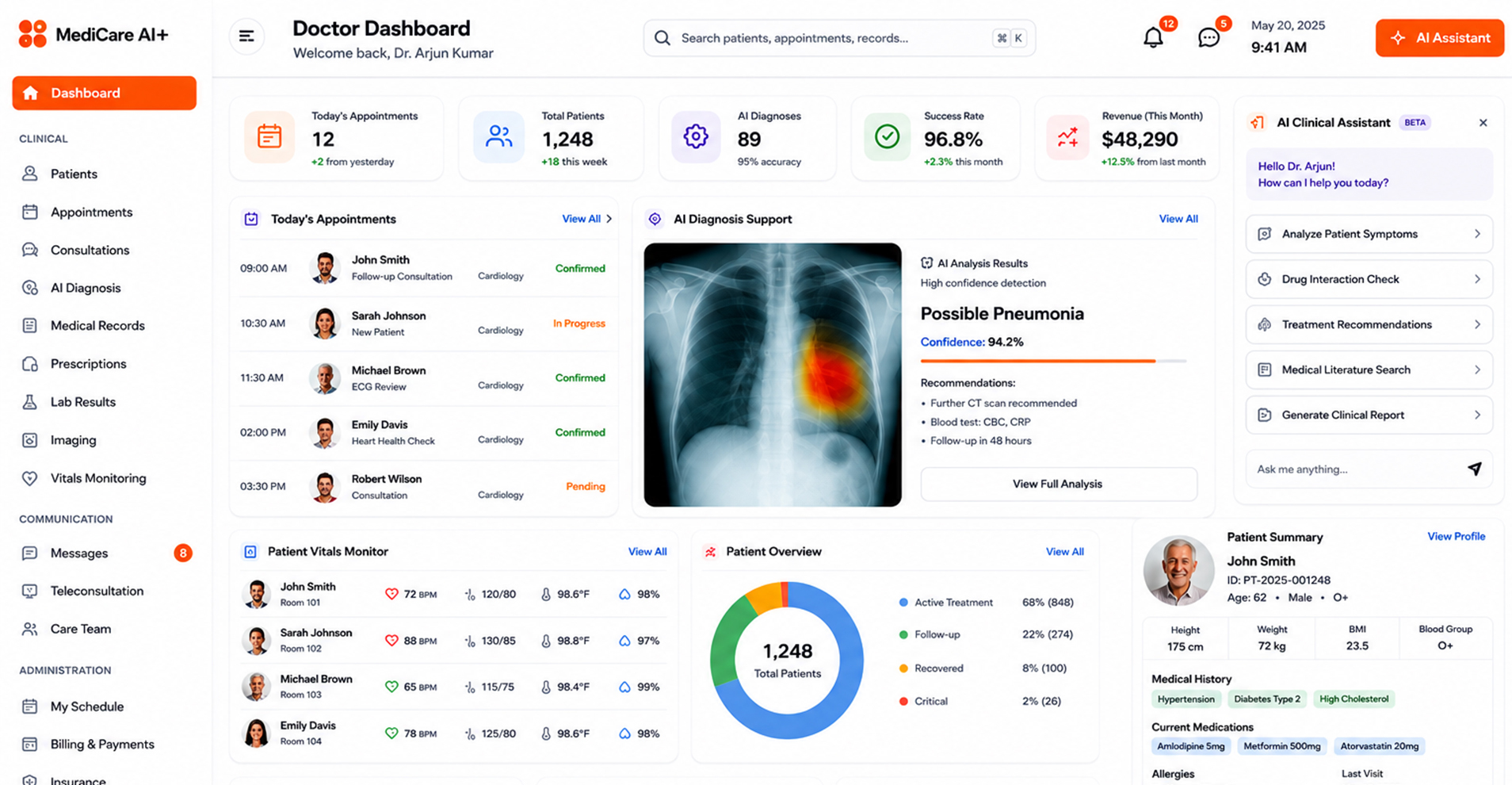Click View Full Analysis button

[1058, 484]
